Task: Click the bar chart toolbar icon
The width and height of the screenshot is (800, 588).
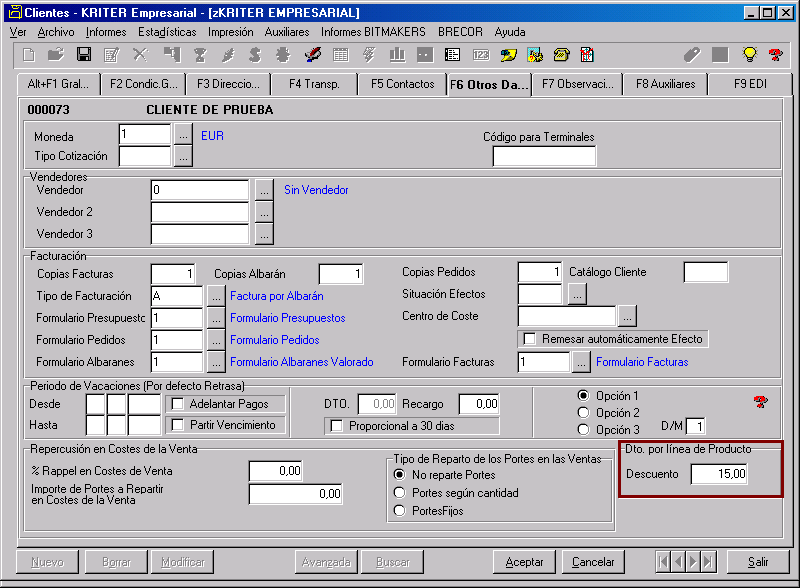Action: [x=397, y=55]
